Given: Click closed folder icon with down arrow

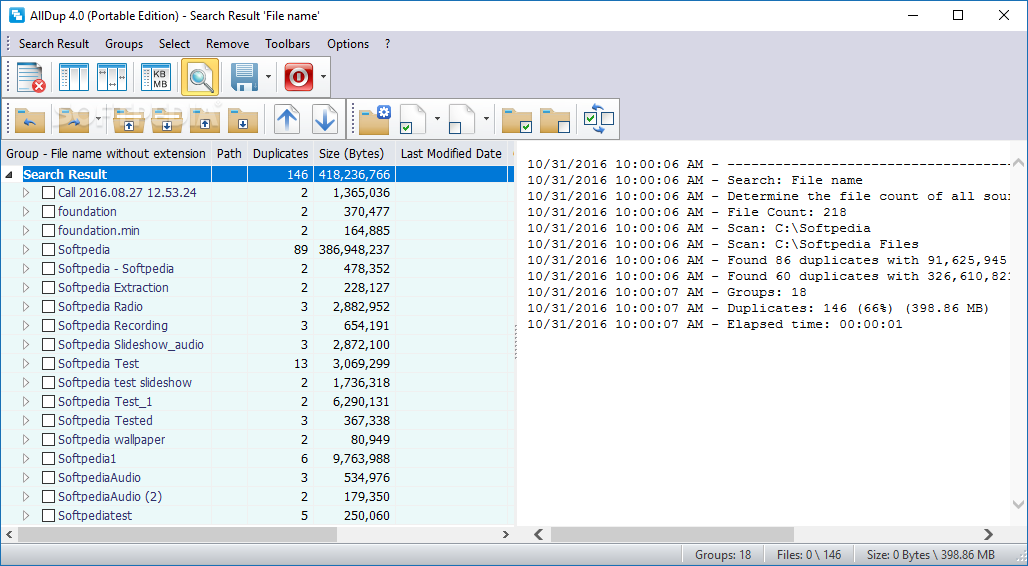Looking at the screenshot, I should (x=243, y=119).
